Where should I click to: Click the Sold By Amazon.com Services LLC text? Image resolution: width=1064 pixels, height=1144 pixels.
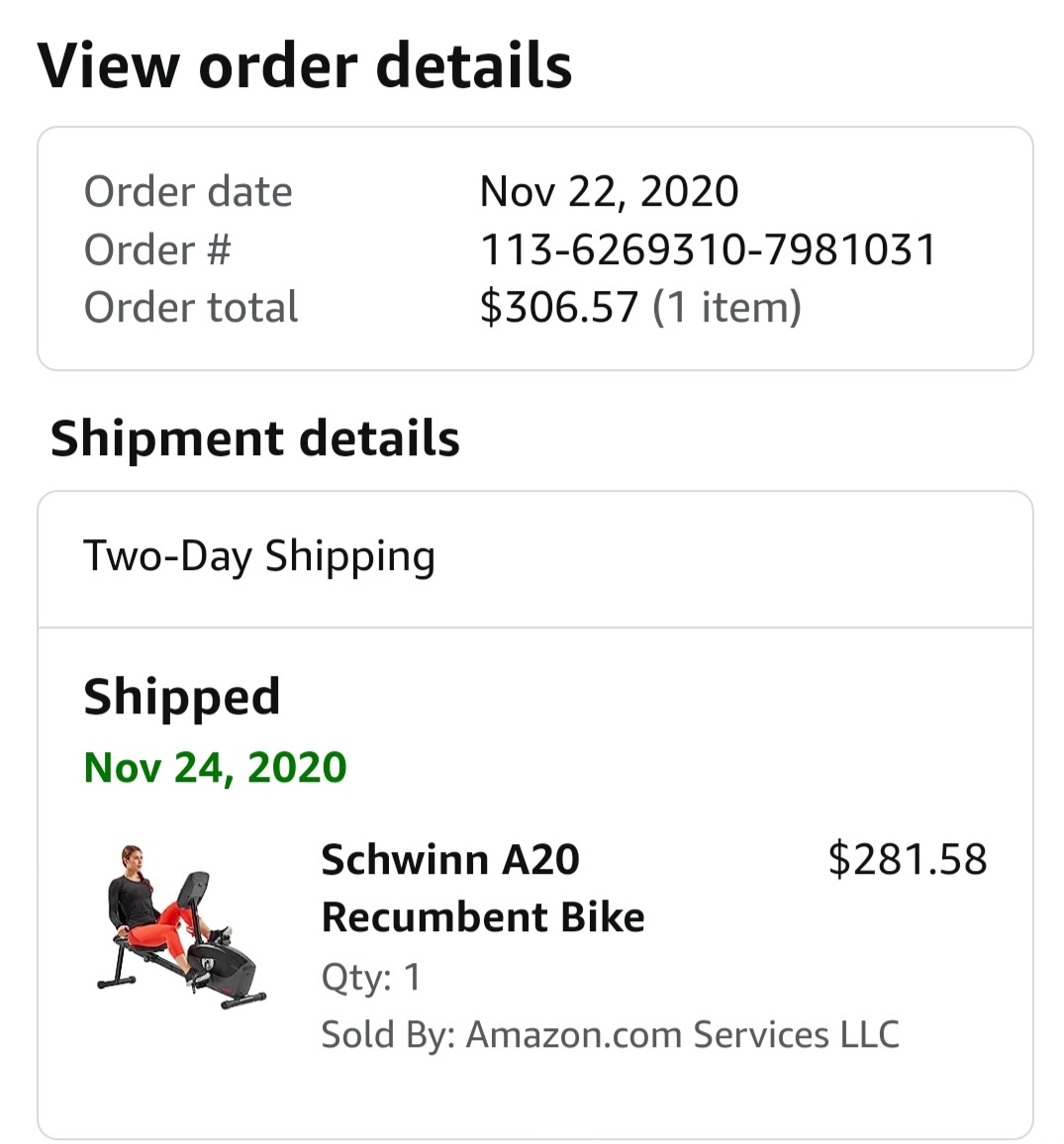(610, 1034)
